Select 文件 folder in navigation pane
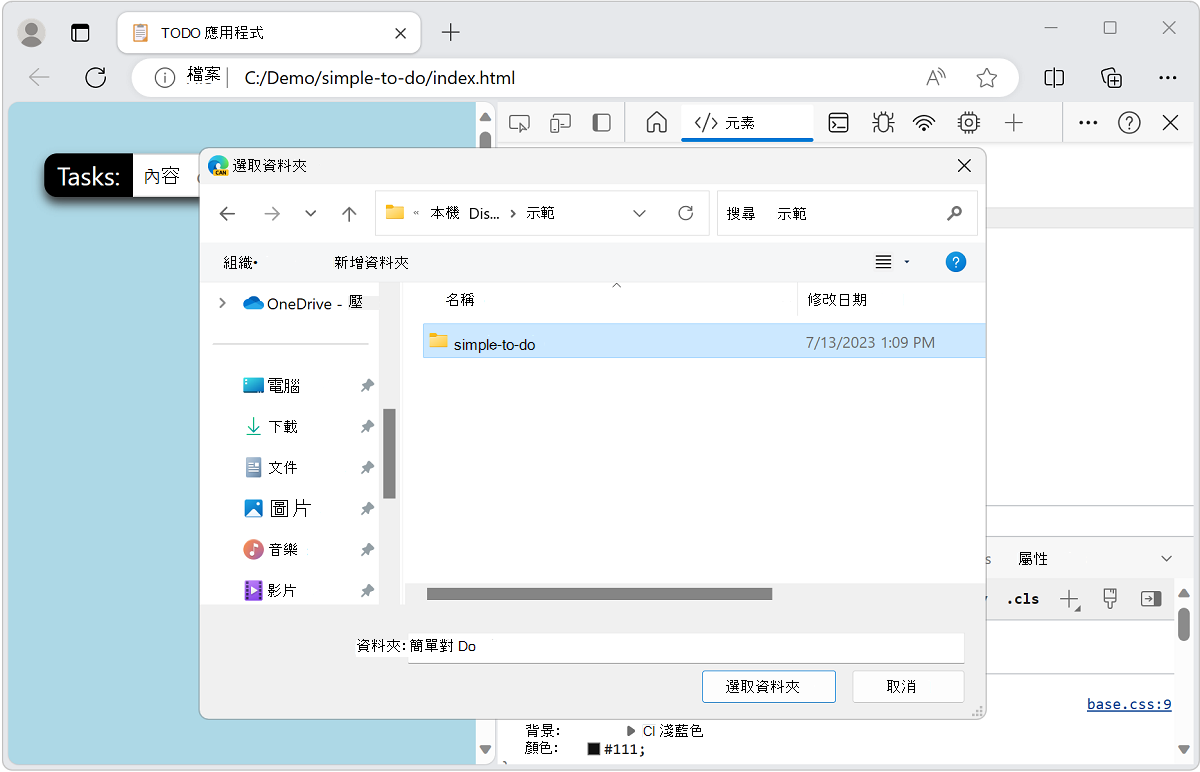 coord(271,468)
